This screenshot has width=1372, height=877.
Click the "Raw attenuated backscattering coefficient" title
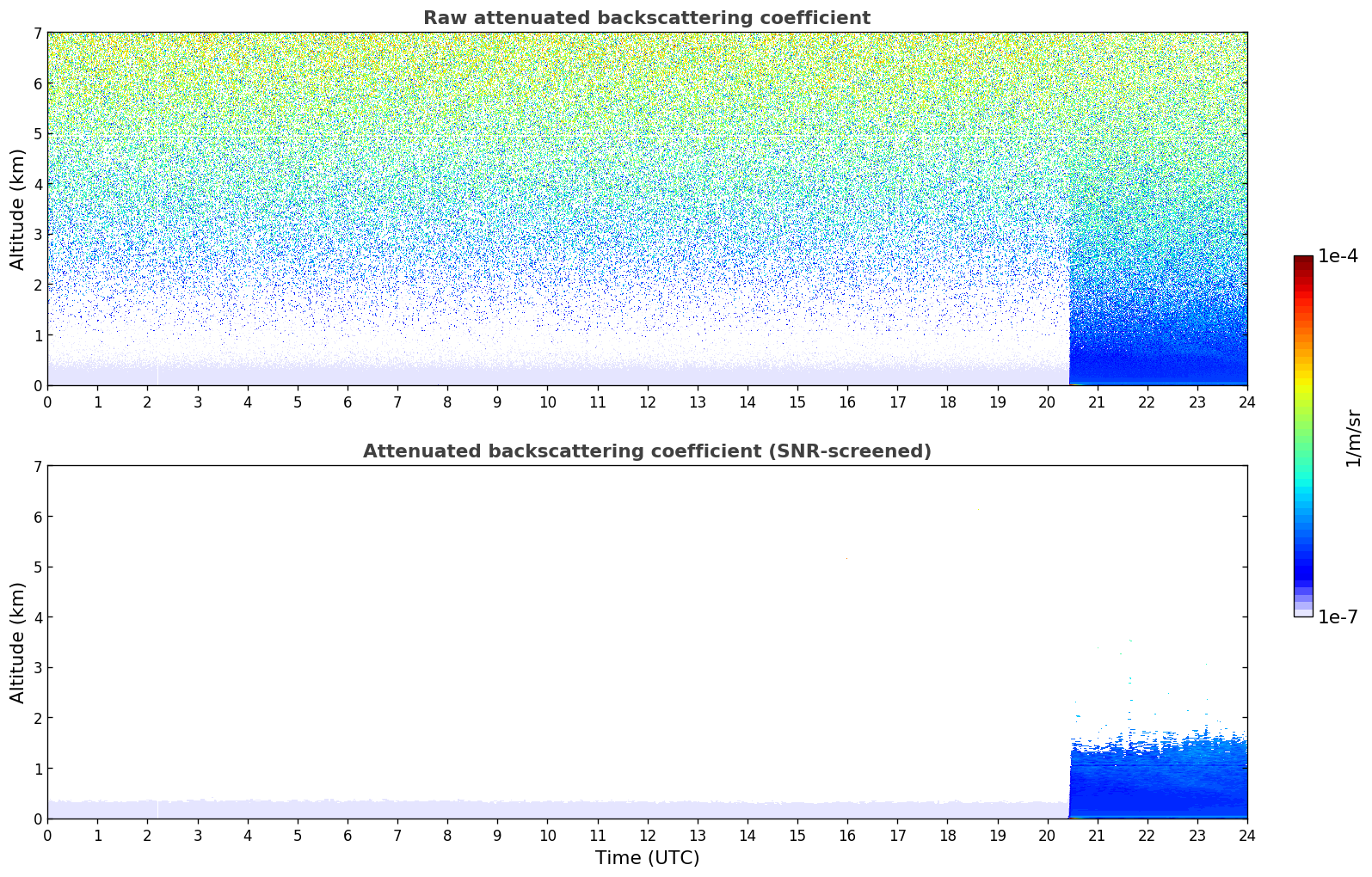pos(646,18)
